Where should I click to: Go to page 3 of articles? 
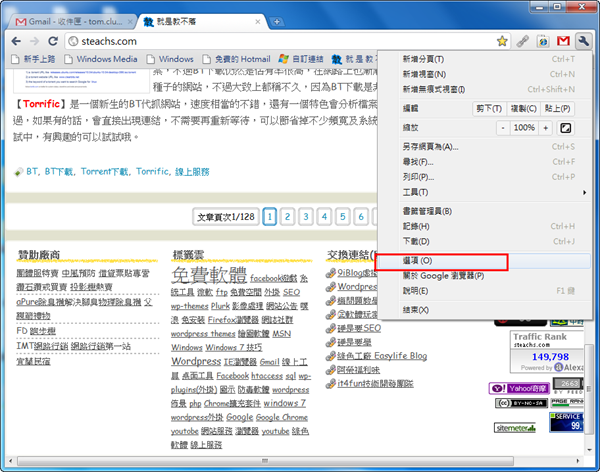click(x=306, y=217)
